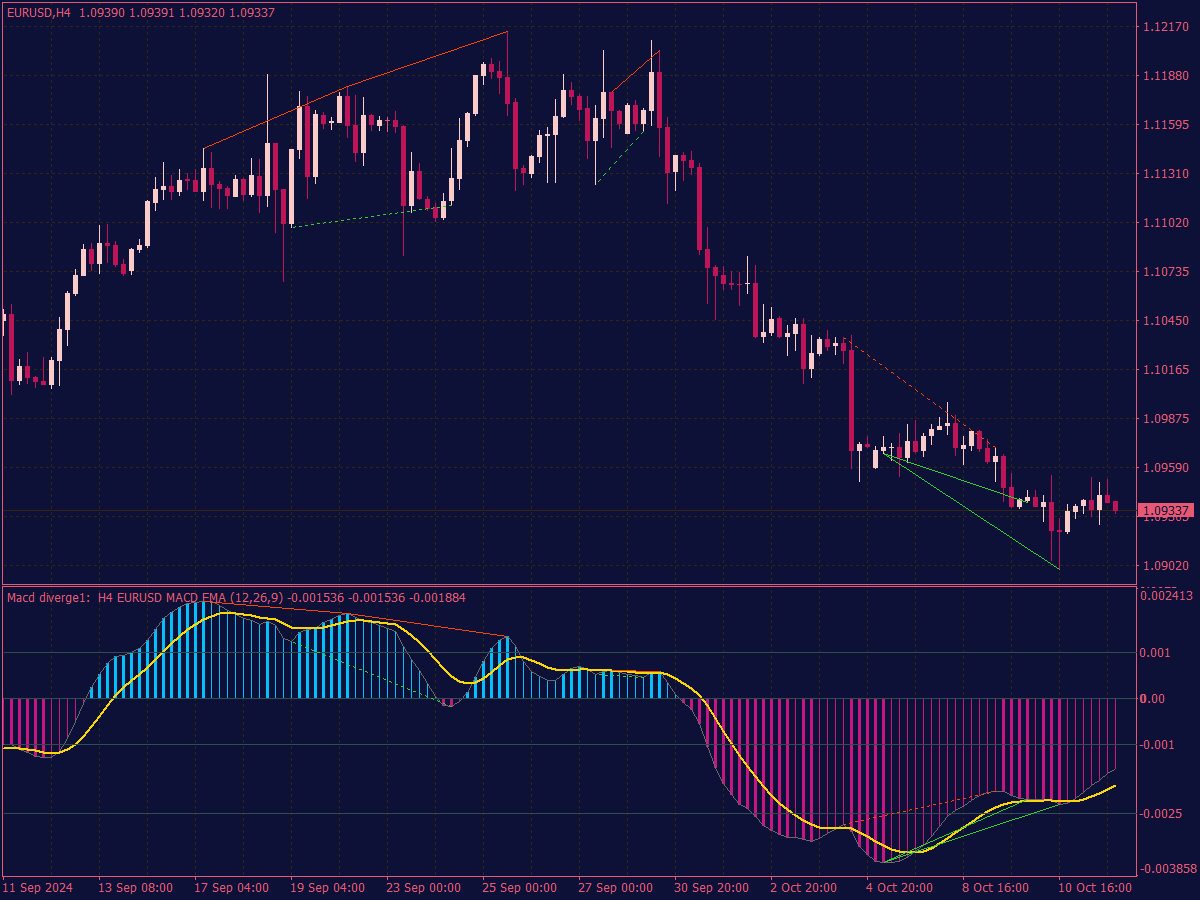The image size is (1200, 900).
Task: Click the 10 Oct 16:00 timestamp label
Action: 1094,886
